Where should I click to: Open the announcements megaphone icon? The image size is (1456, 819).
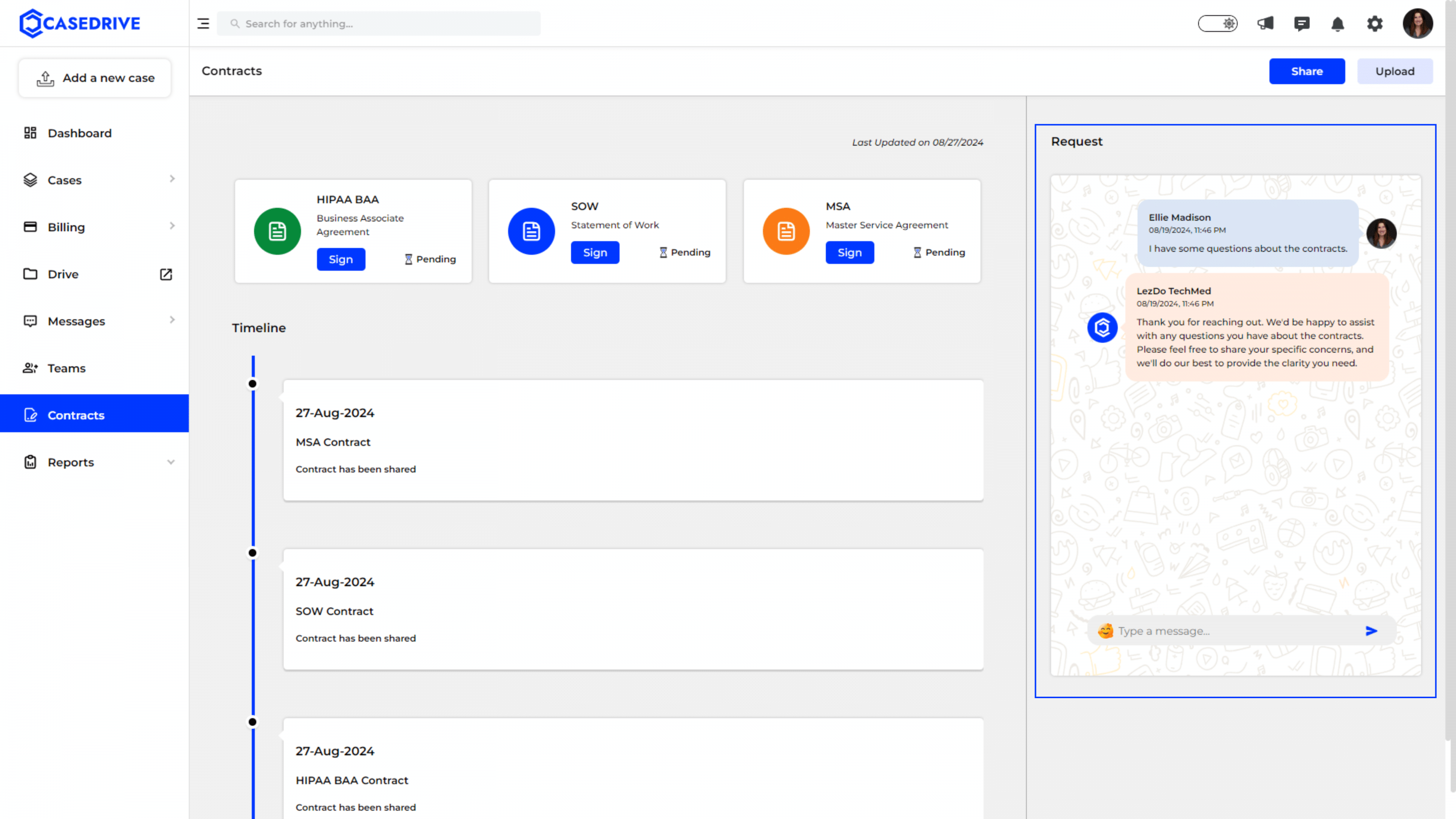tap(1265, 24)
